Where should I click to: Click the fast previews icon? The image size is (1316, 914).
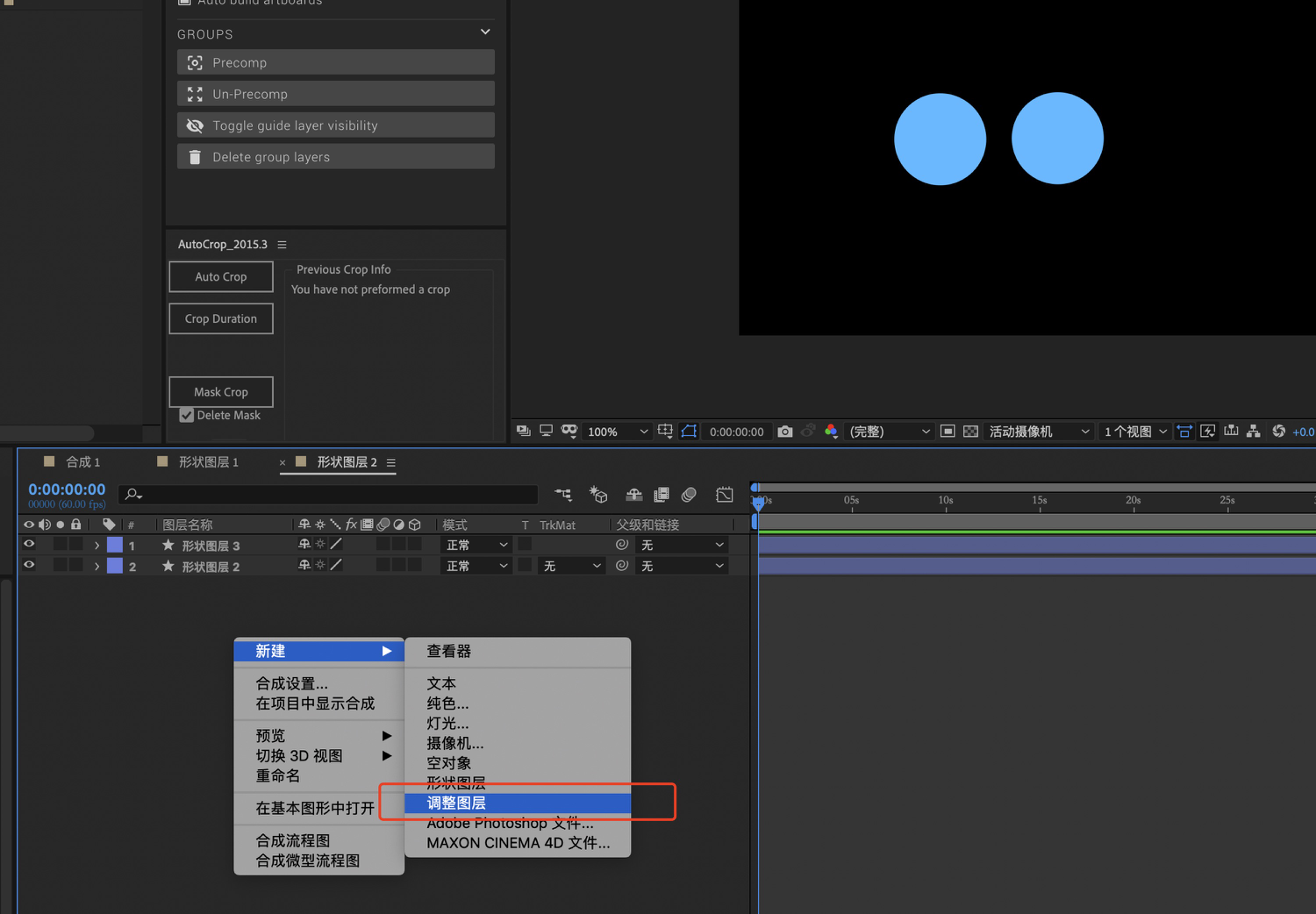click(1208, 431)
